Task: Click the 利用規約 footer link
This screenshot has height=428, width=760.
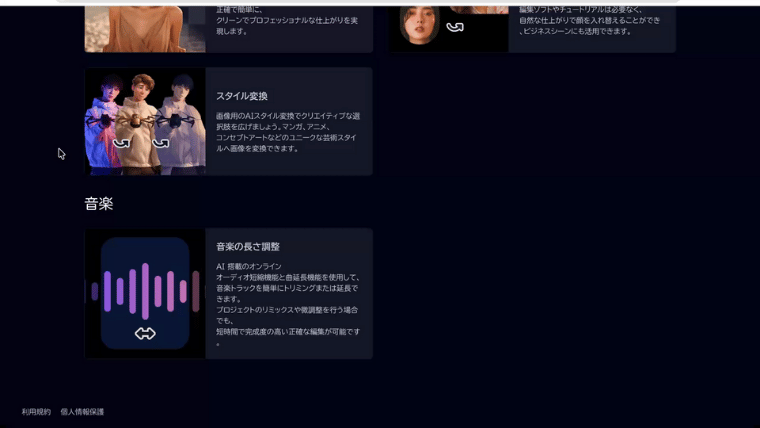Action: coord(36,412)
